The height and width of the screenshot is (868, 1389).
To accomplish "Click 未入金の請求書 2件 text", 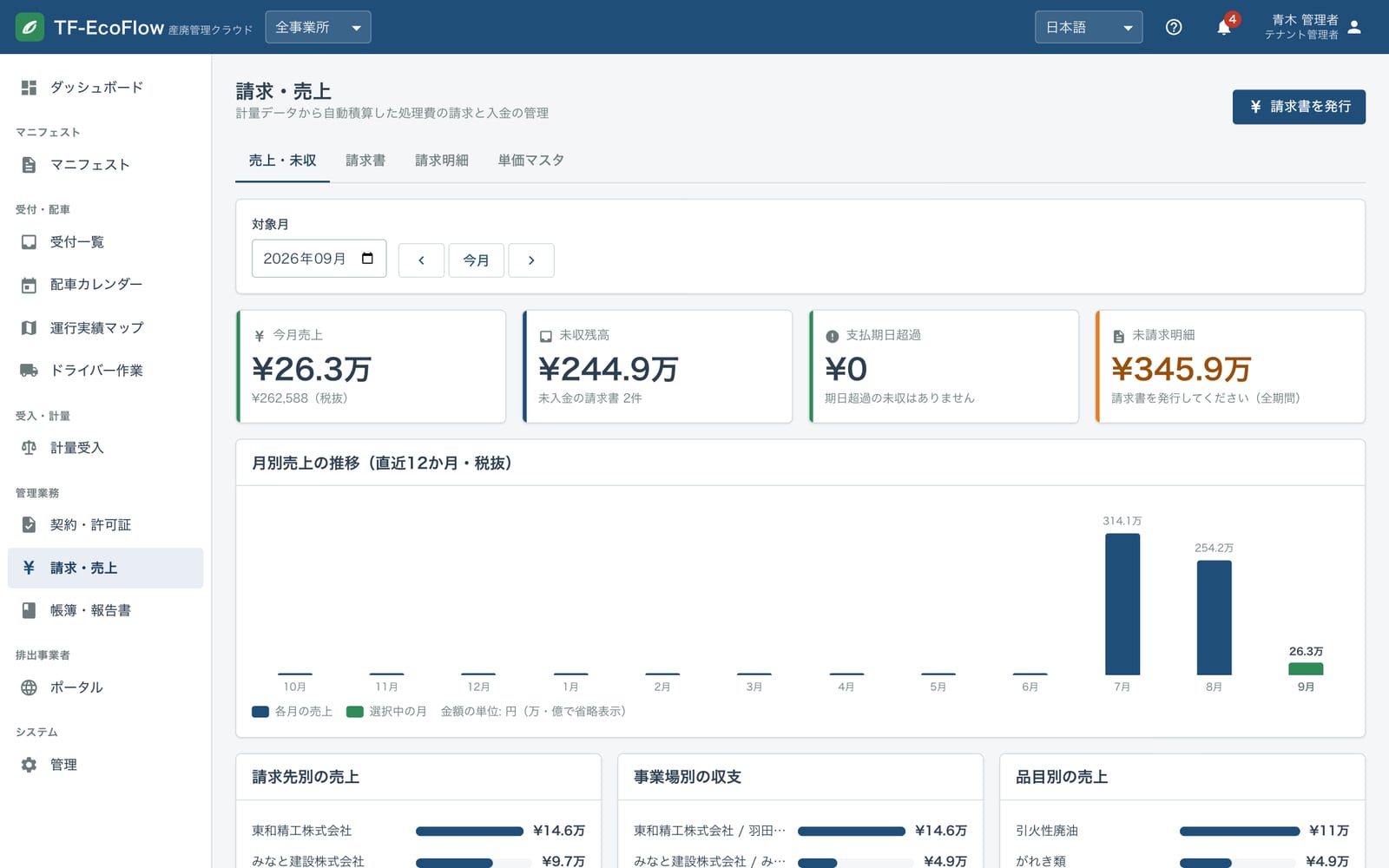I will [x=589, y=398].
